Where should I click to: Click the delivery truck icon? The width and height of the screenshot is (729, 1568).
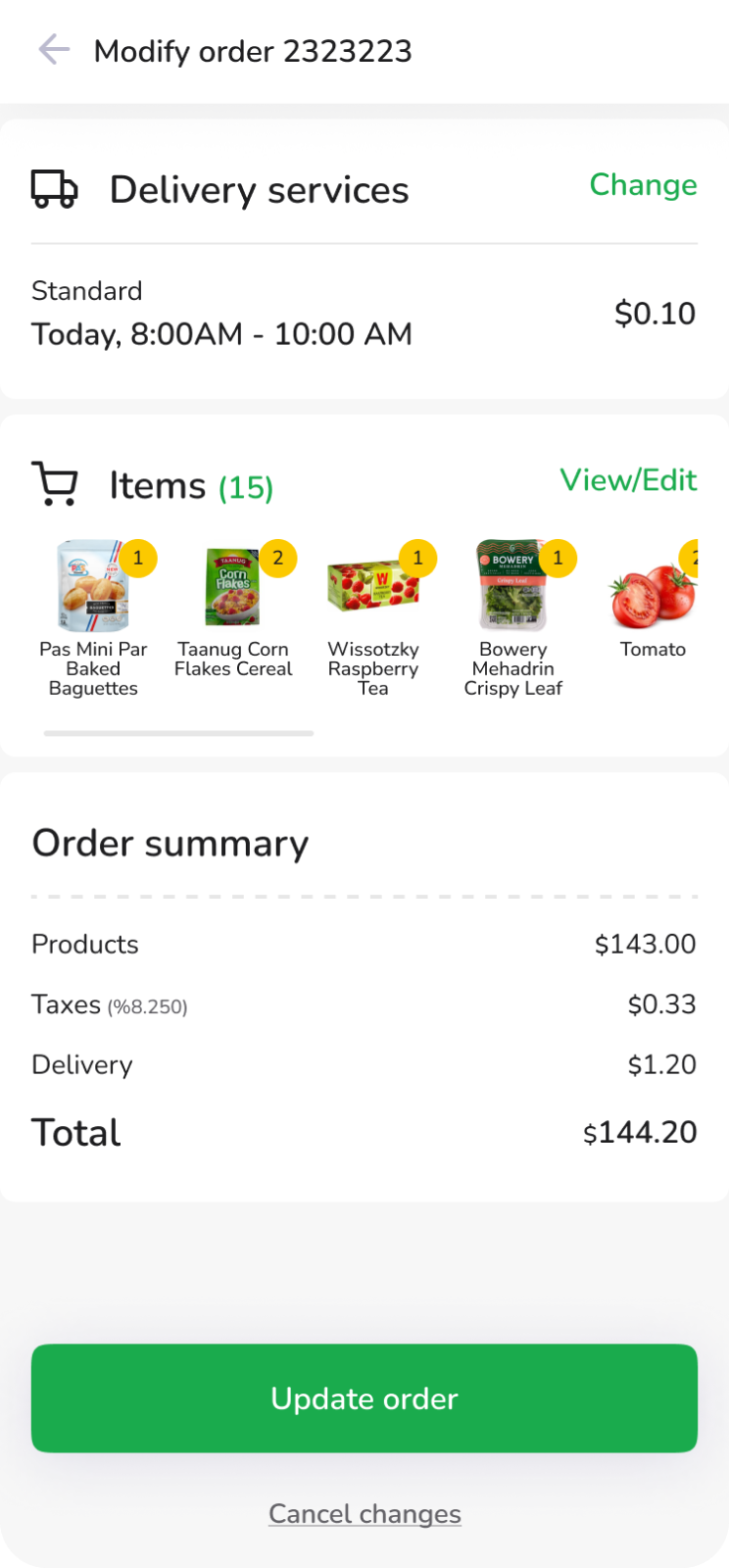pos(54,189)
